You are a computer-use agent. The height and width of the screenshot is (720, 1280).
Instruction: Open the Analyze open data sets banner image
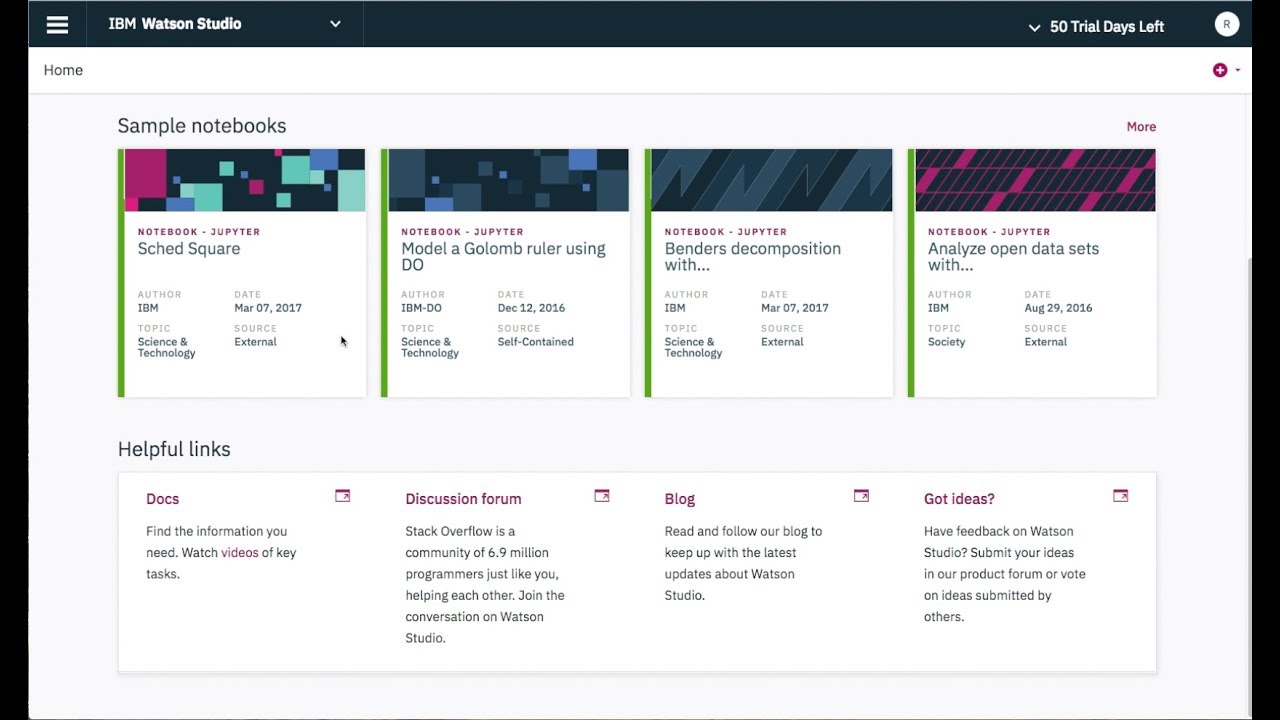[1035, 180]
